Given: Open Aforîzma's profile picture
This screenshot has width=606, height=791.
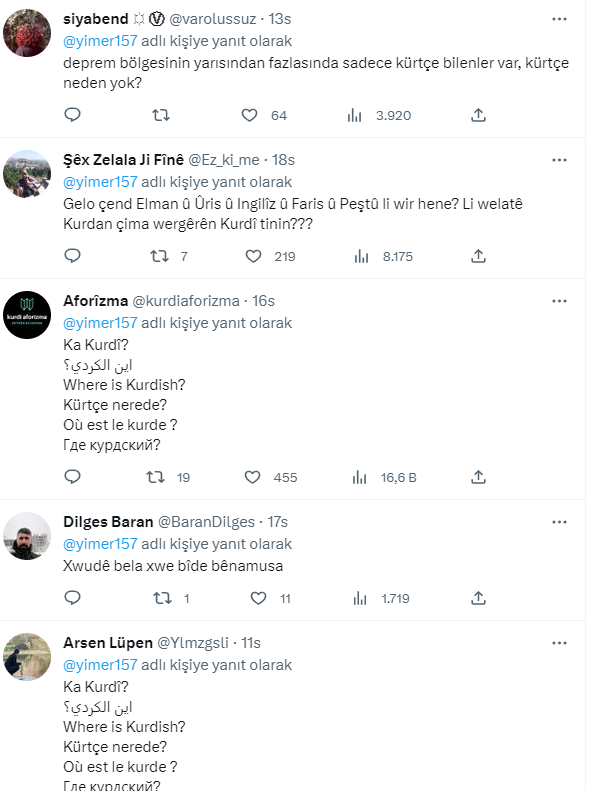Looking at the screenshot, I should 27,314.
